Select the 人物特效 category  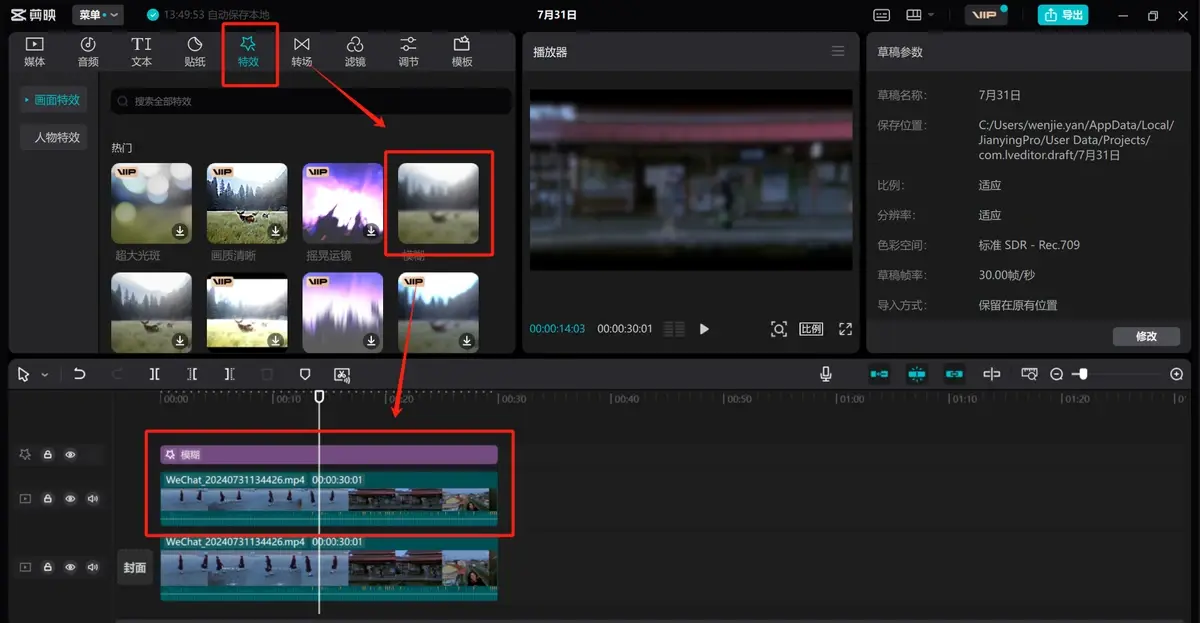click(56, 137)
